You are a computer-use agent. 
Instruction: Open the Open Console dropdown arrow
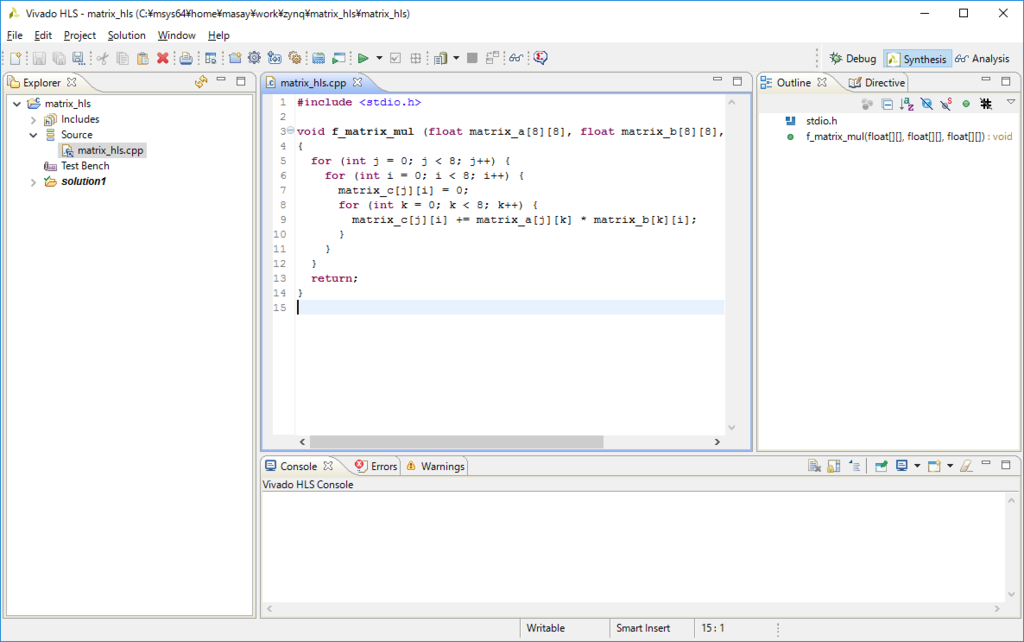point(950,466)
